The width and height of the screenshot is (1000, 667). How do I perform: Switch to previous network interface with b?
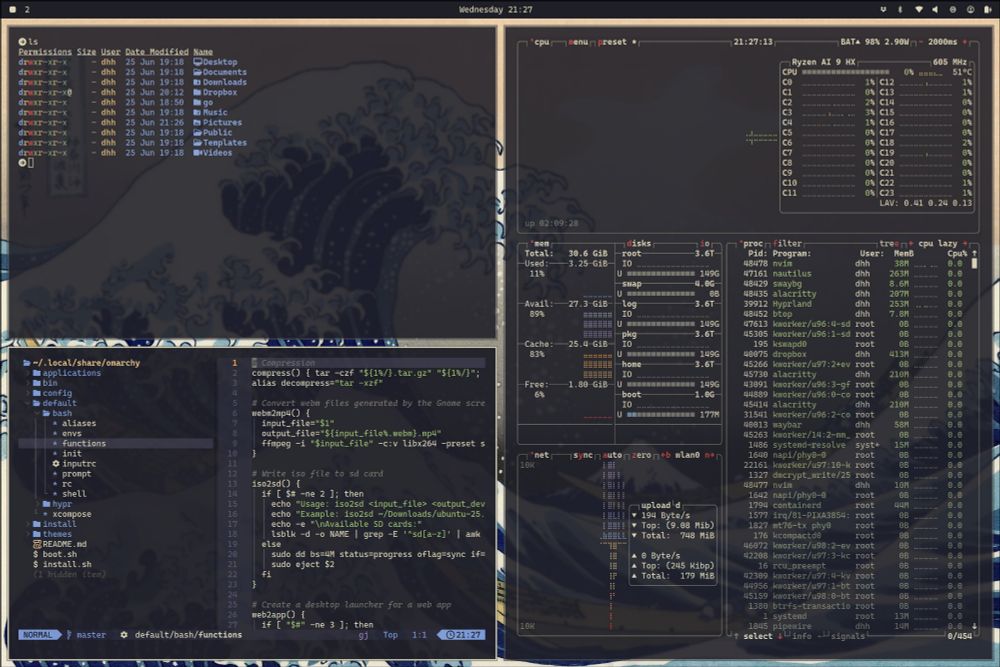click(x=665, y=455)
